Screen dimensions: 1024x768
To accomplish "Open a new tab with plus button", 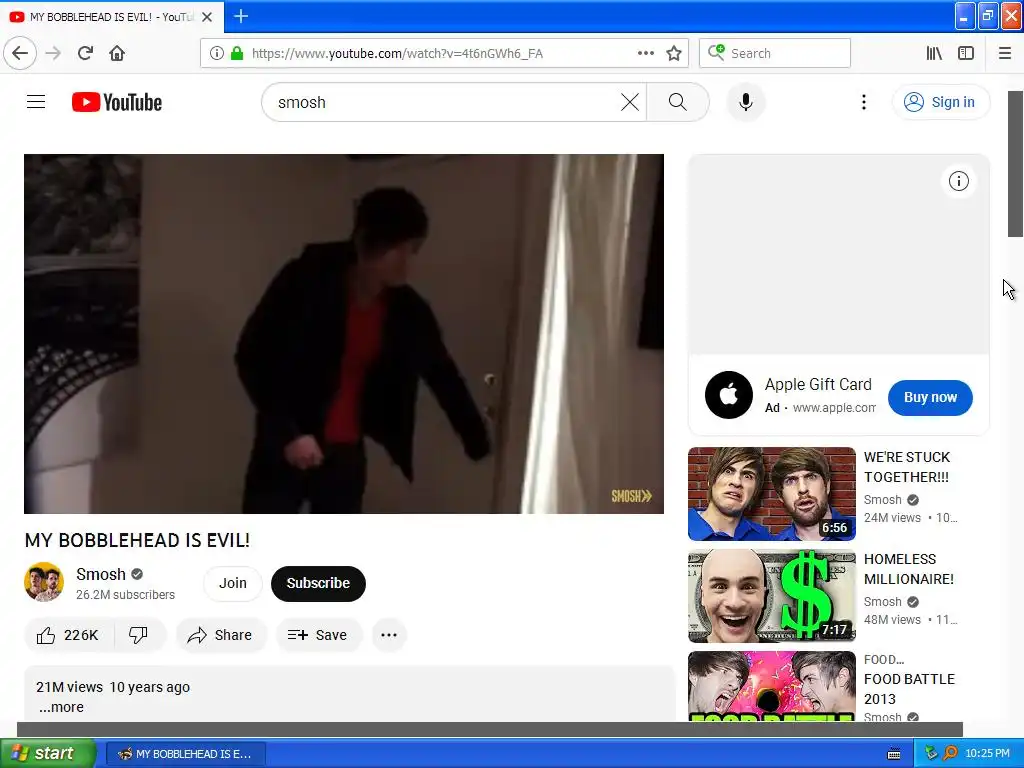I will (241, 16).
